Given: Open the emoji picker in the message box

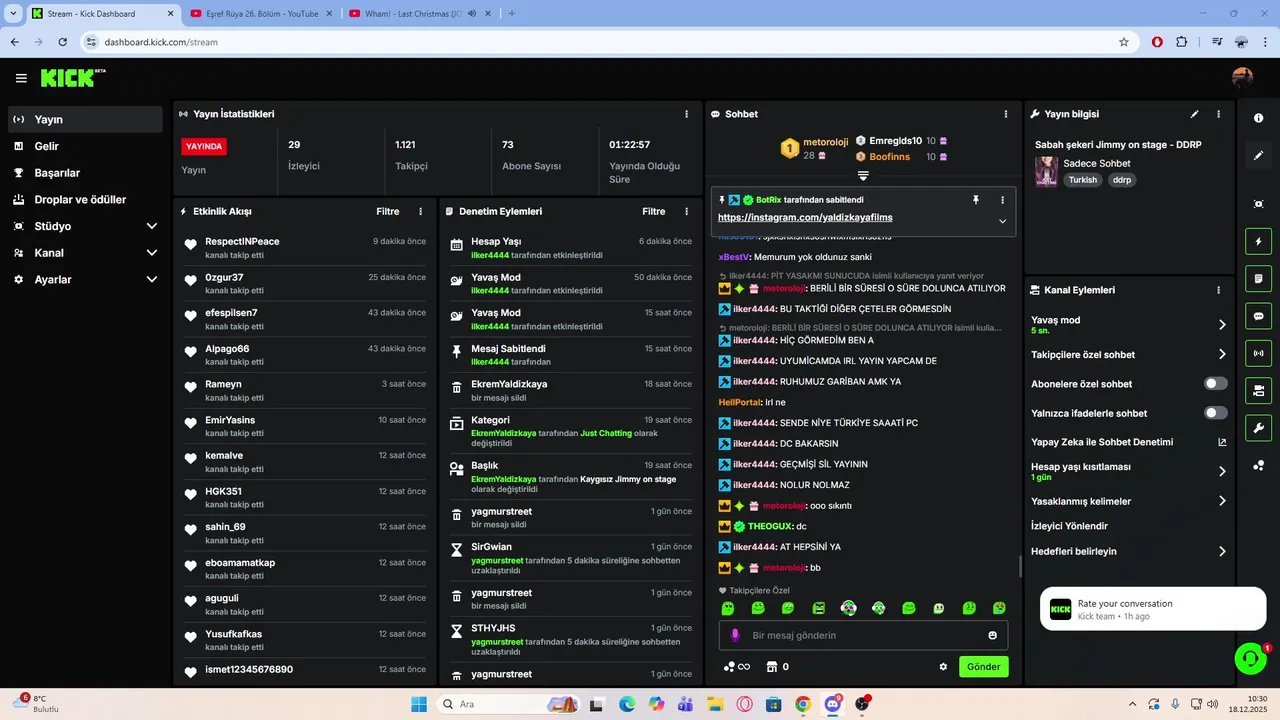Looking at the screenshot, I should click(992, 635).
